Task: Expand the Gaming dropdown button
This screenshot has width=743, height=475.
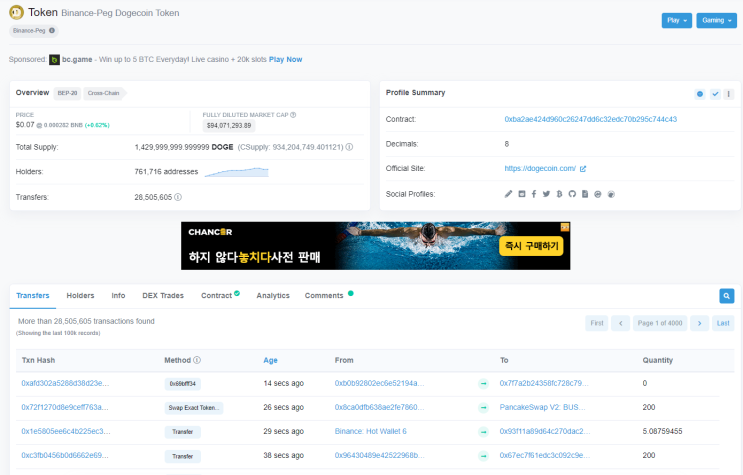Action: point(716,20)
